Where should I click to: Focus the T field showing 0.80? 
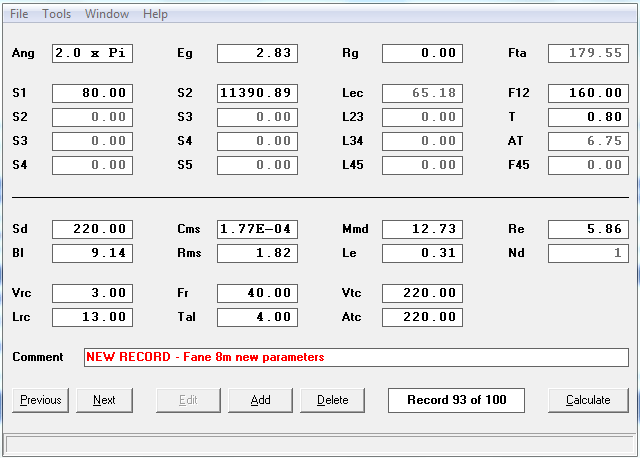click(x=588, y=117)
